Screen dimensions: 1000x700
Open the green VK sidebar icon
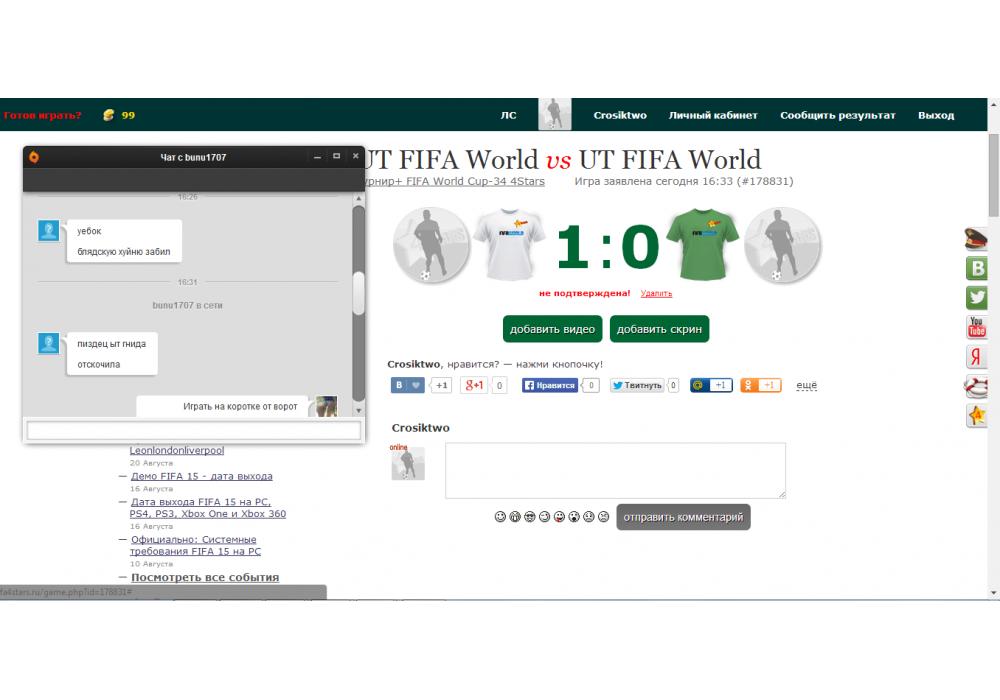point(976,268)
